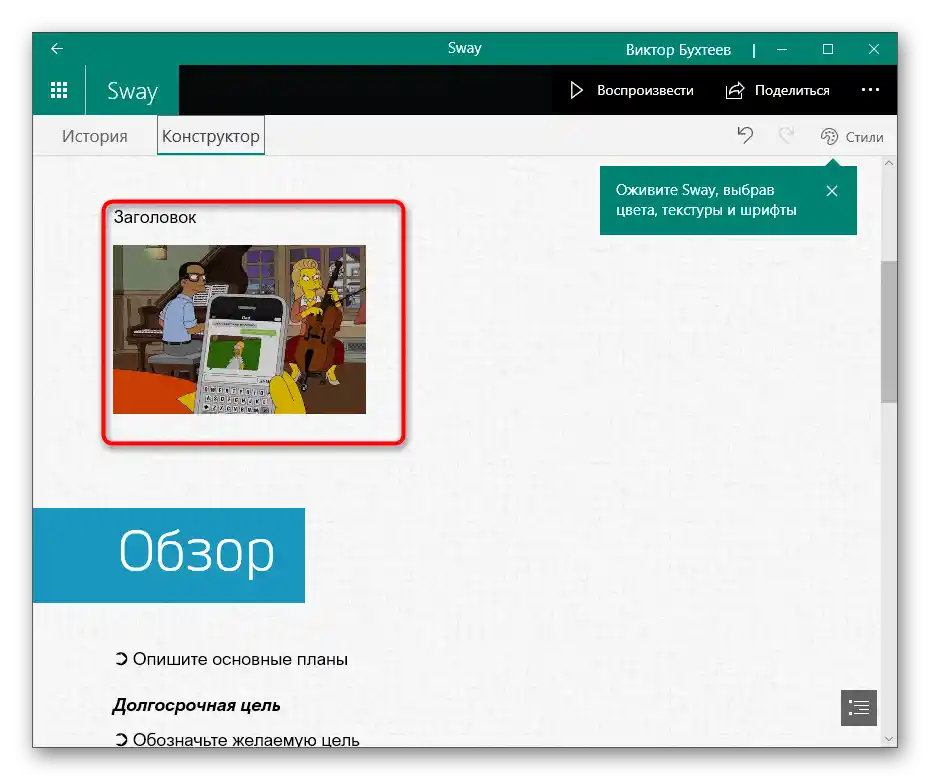
Task: Click the Оживите Sway tooltip text
Action: point(706,200)
